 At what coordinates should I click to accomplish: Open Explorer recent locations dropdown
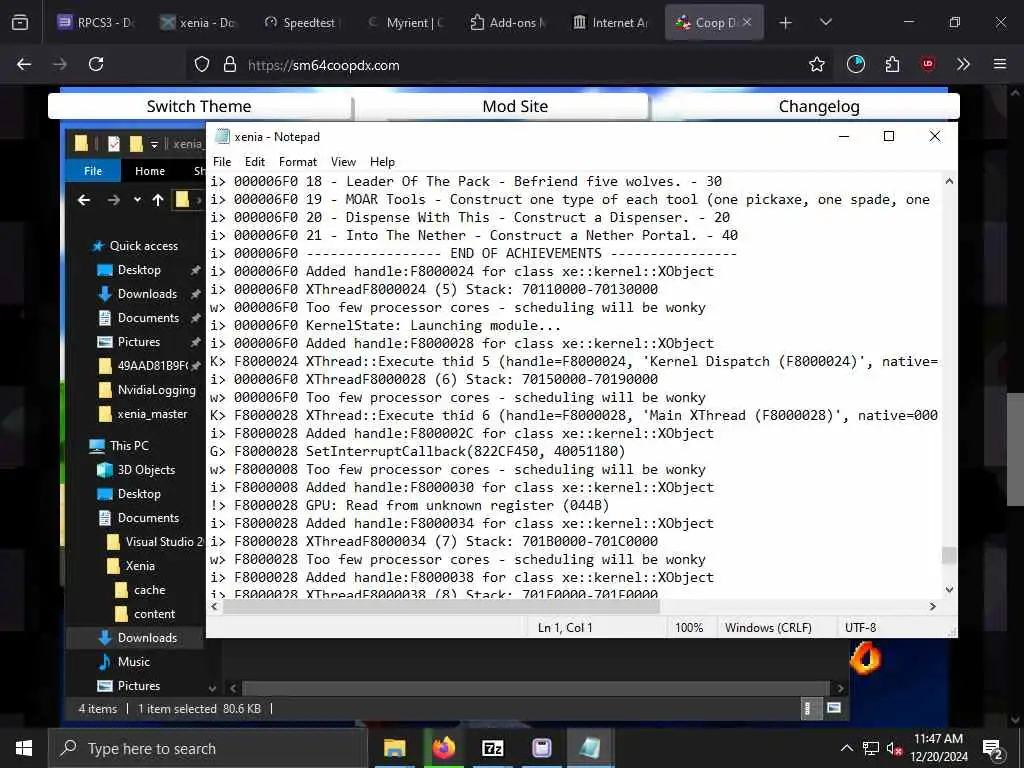pyautogui.click(x=137, y=200)
